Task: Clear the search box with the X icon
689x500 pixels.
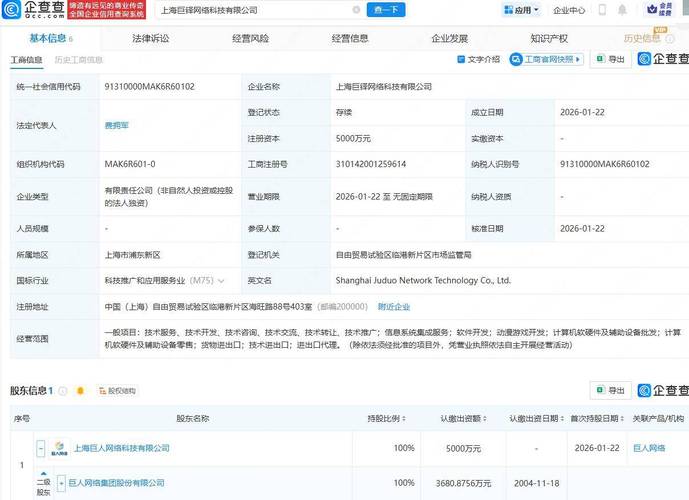Action: (356, 10)
